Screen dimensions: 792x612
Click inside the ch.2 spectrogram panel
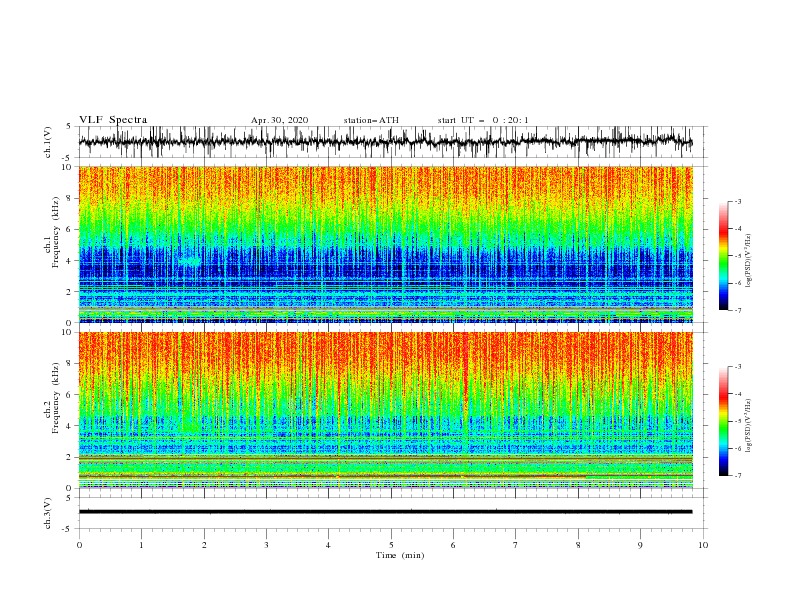click(385, 410)
